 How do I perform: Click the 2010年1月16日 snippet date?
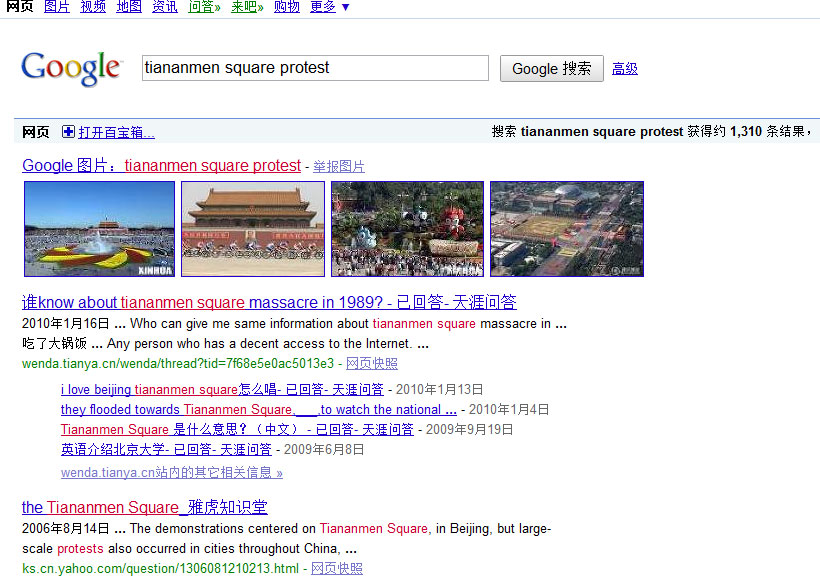(66, 324)
